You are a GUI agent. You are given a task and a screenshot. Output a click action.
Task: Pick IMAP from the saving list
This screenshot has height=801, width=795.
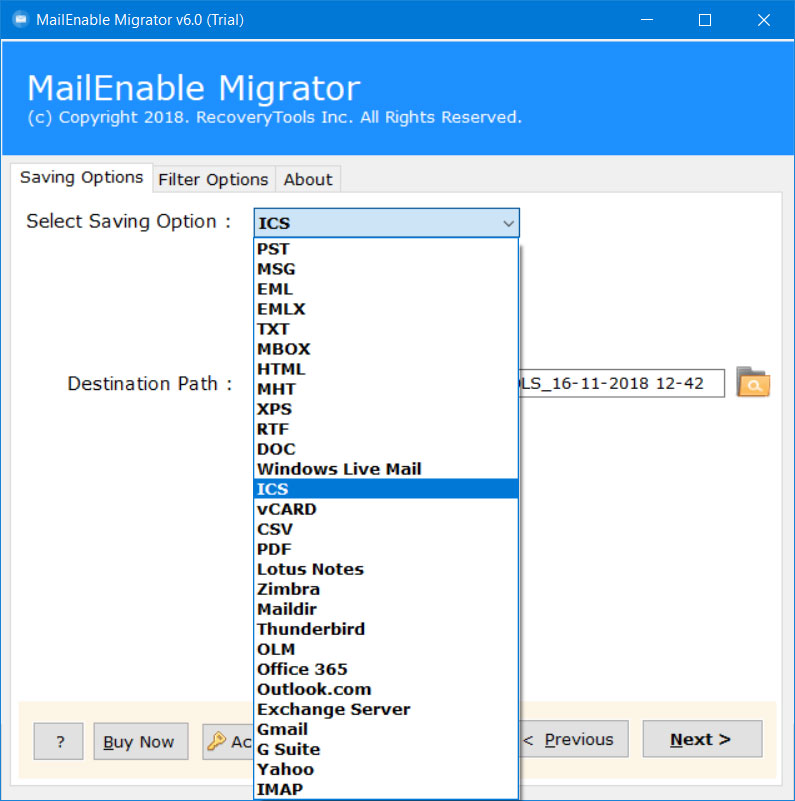point(386,789)
